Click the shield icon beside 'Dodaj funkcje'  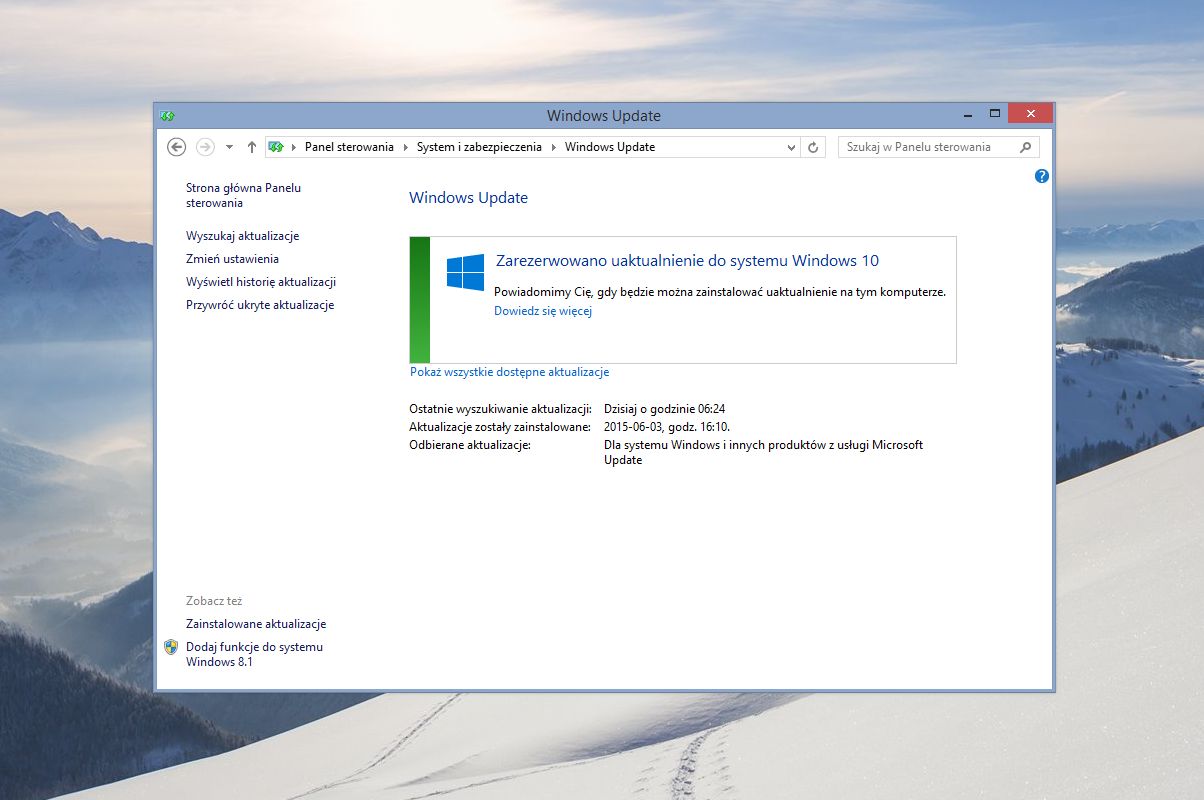(171, 647)
